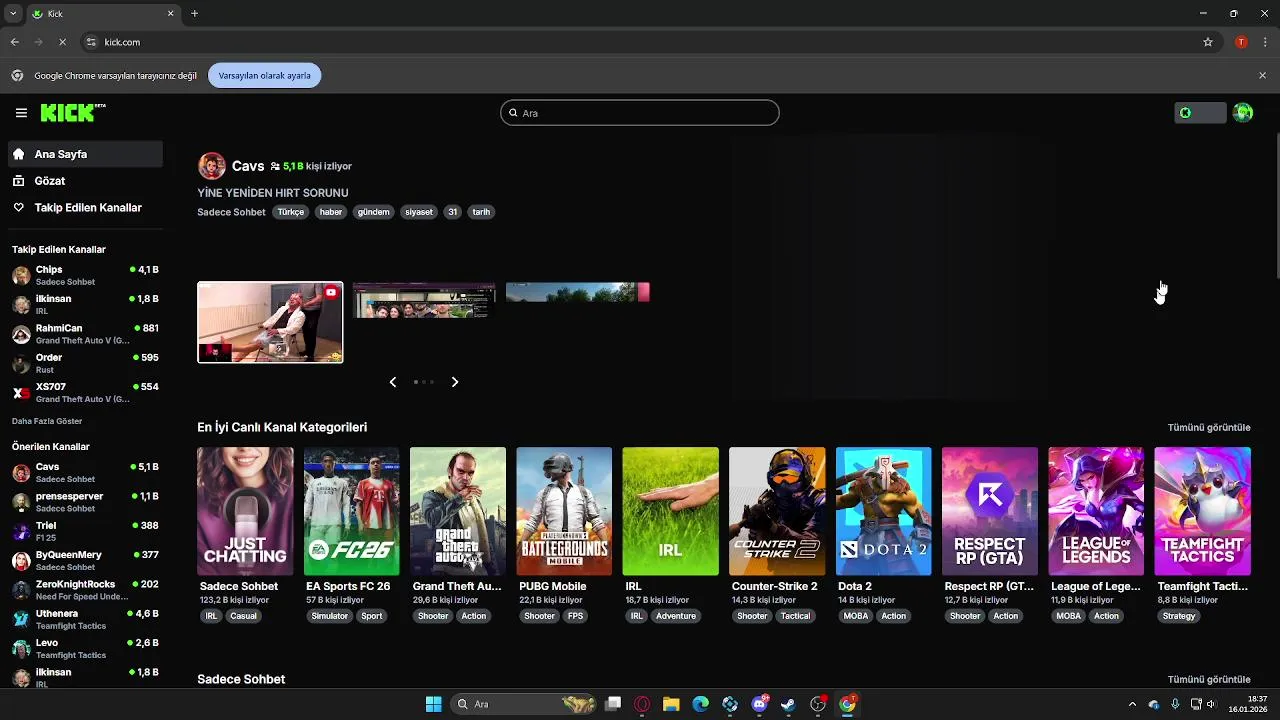Open the tab search dropdown arrow
Screen dimensions: 1280x720
pos(13,14)
